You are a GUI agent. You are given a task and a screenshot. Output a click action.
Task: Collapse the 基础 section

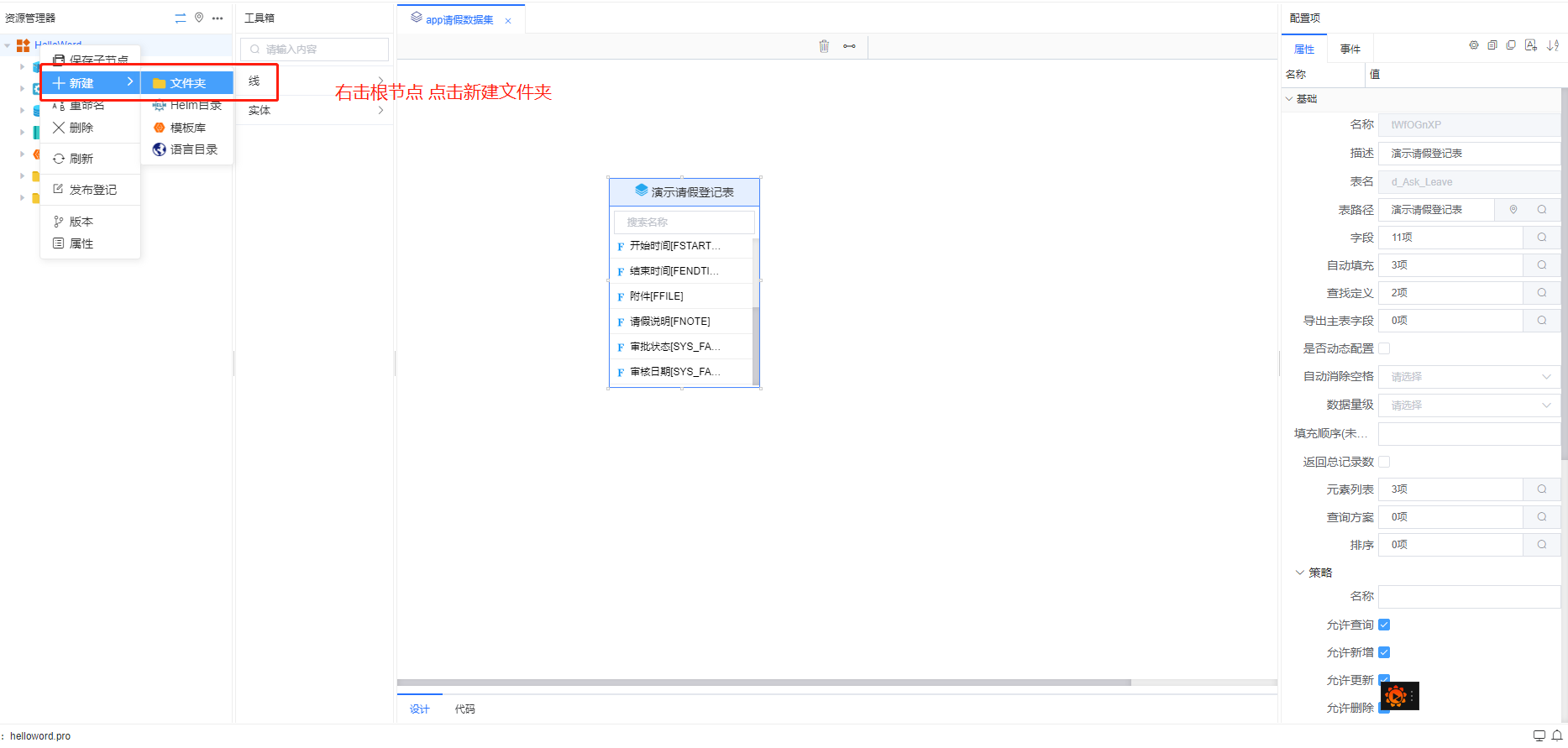pyautogui.click(x=1290, y=99)
